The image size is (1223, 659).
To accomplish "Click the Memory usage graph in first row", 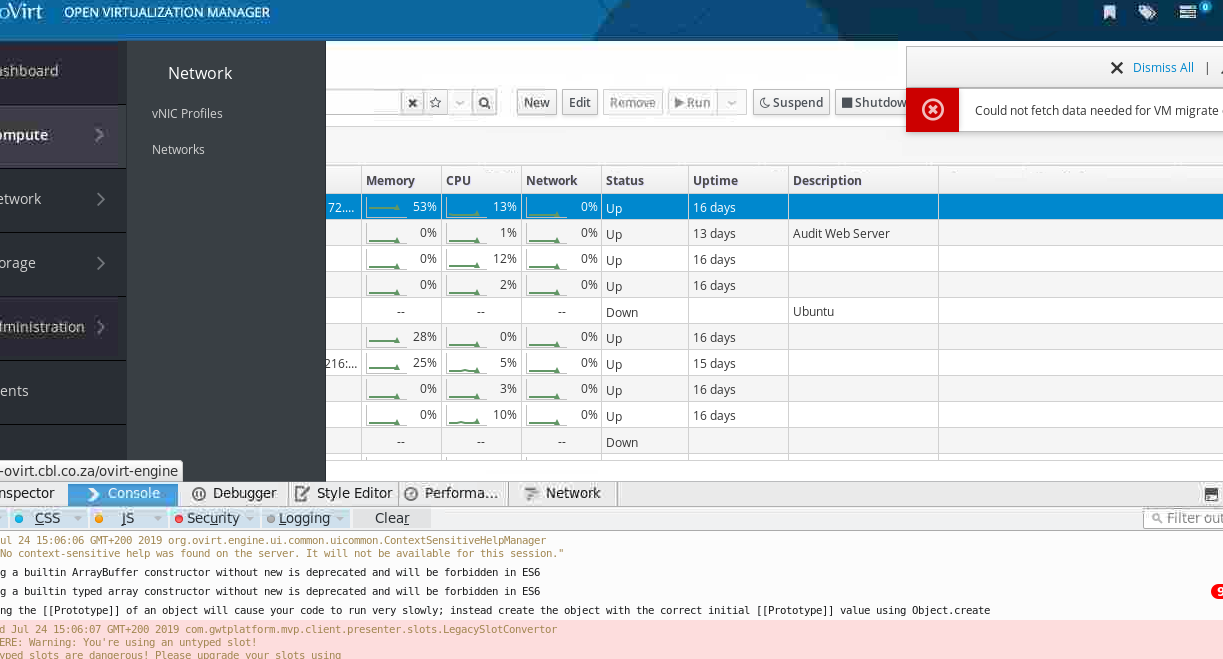I will tap(385, 207).
